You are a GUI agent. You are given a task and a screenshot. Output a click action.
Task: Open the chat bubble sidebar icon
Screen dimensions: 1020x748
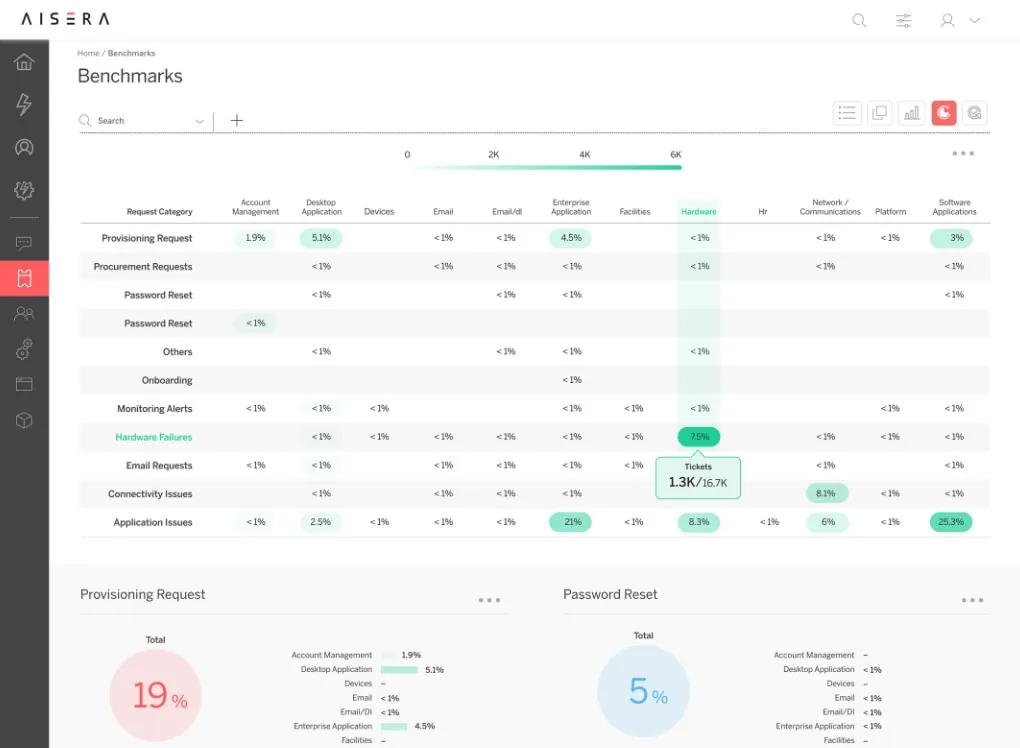(24, 243)
